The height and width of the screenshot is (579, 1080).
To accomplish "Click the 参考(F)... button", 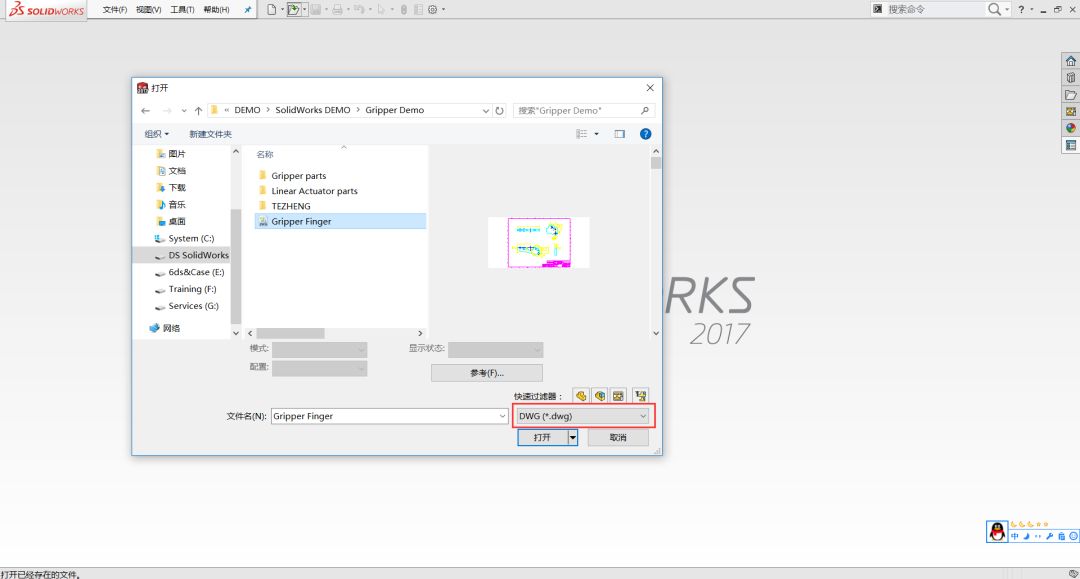I will point(487,372).
